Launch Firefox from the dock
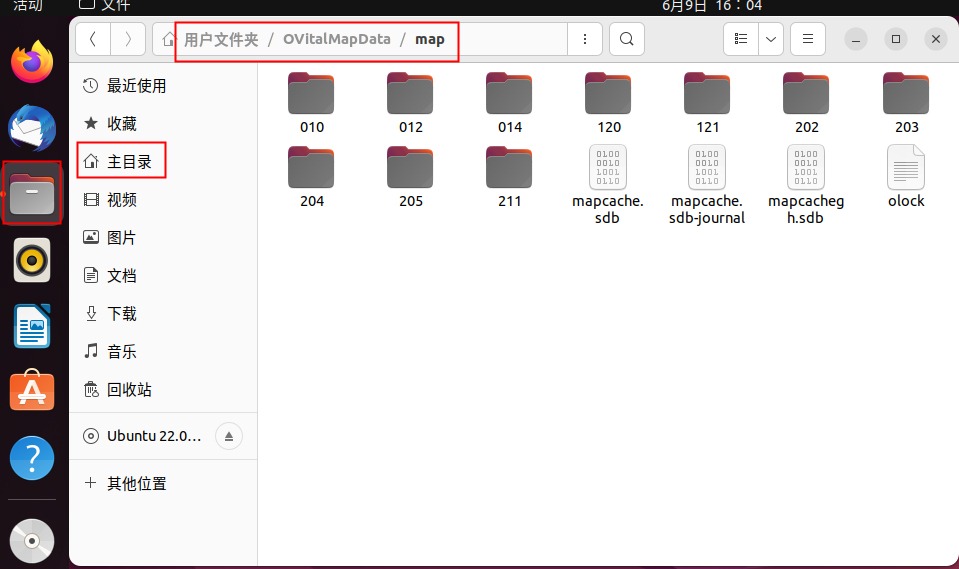 [x=32, y=63]
